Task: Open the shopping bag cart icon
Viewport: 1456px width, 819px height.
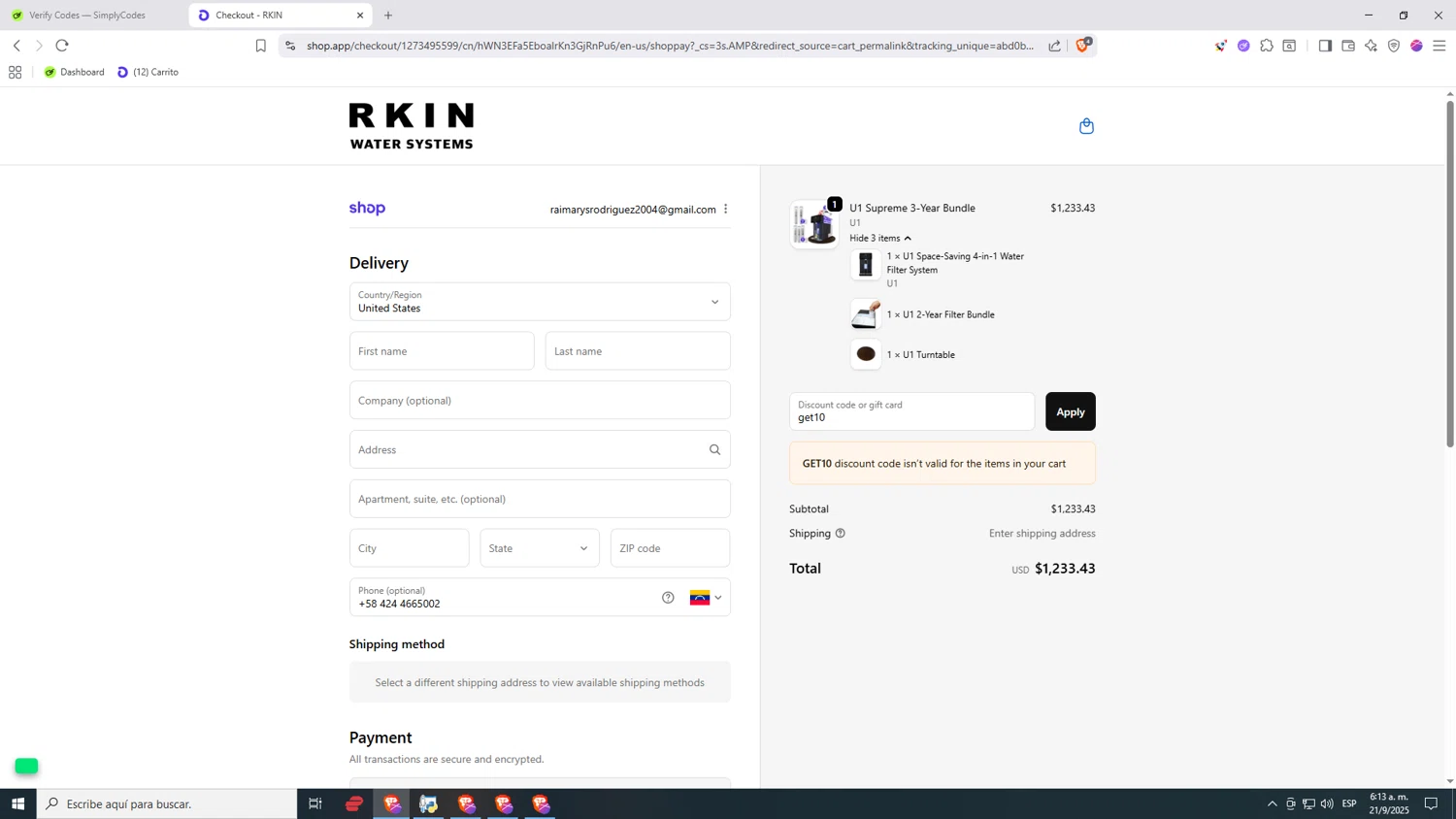Action: pos(1086,126)
